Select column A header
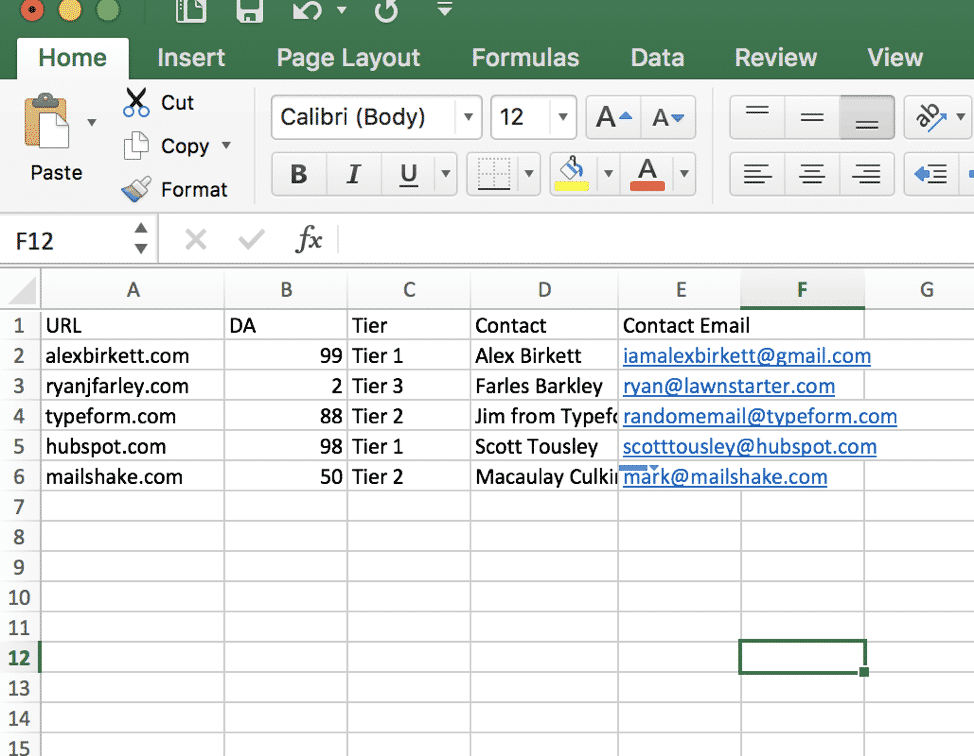The height and width of the screenshot is (756, 974). click(132, 289)
